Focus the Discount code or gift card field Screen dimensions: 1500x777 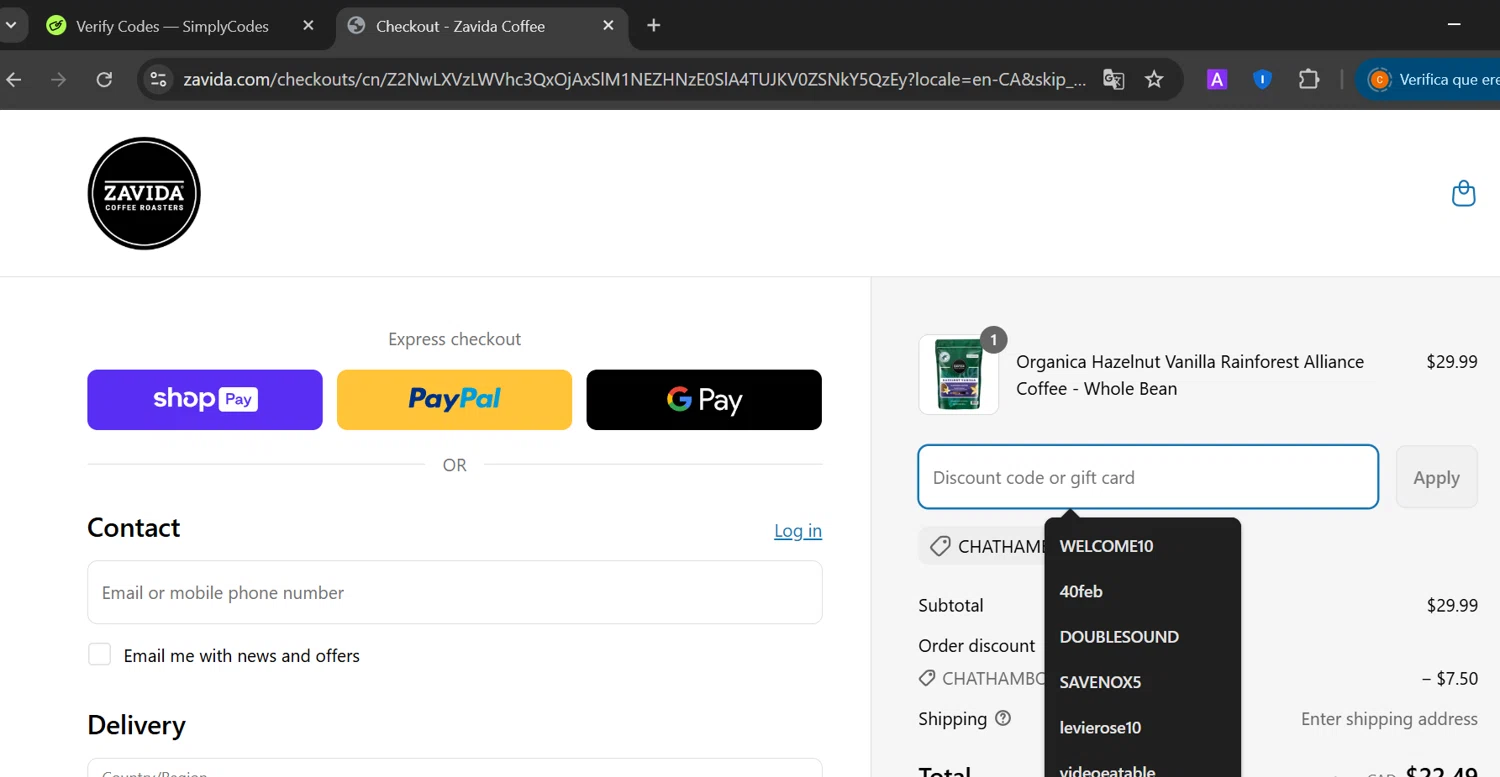(1148, 477)
